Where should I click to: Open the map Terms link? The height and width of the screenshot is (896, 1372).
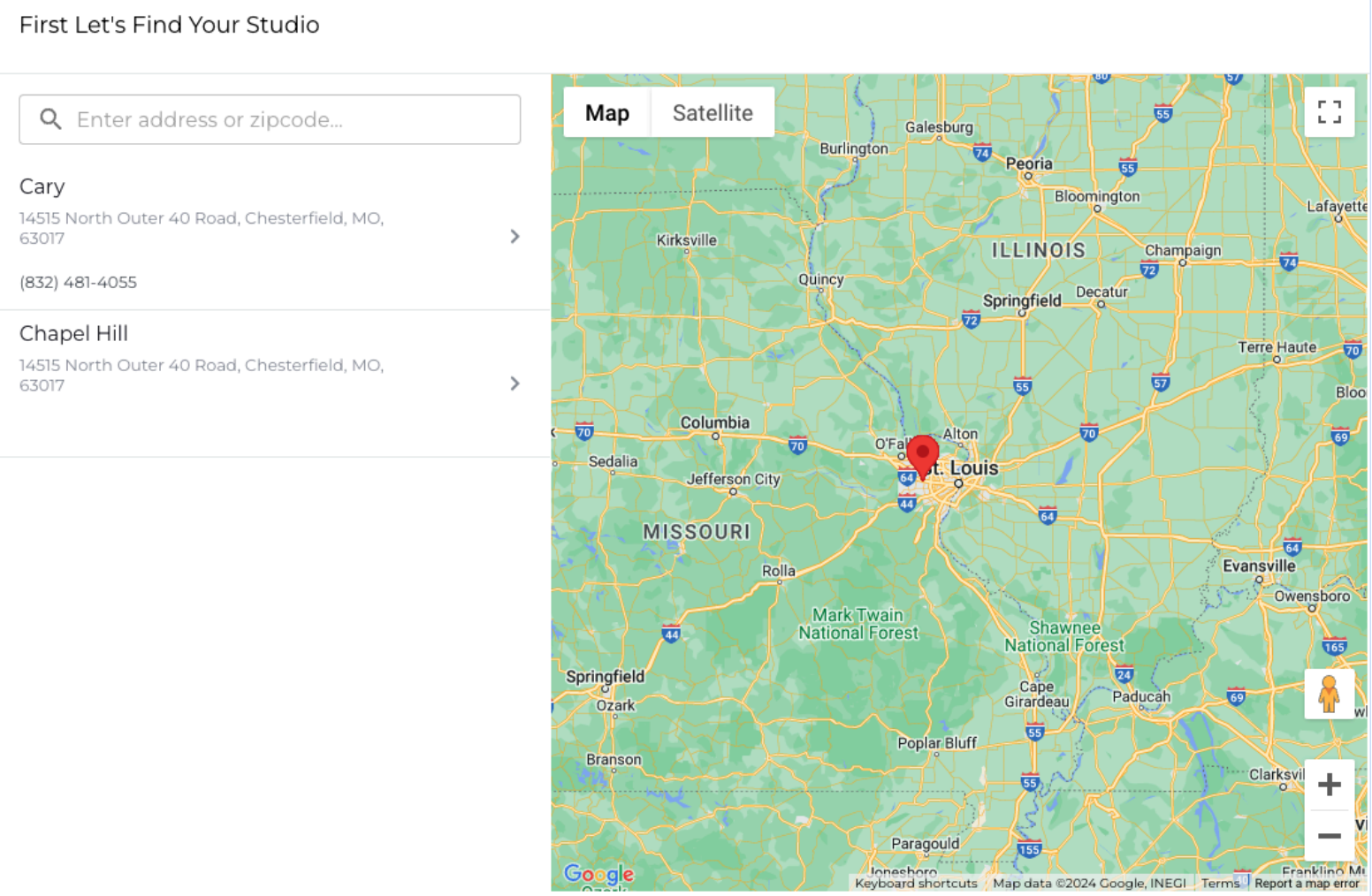1220,884
